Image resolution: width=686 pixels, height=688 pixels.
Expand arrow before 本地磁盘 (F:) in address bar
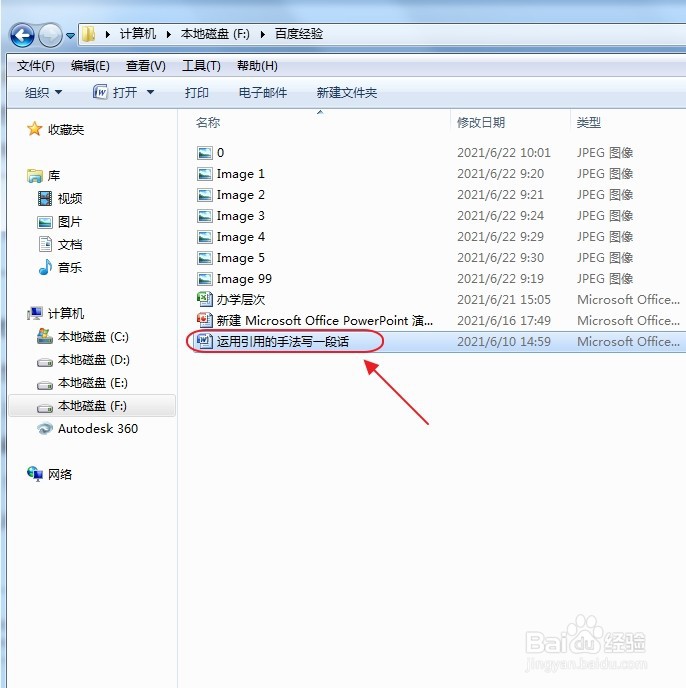coord(169,34)
